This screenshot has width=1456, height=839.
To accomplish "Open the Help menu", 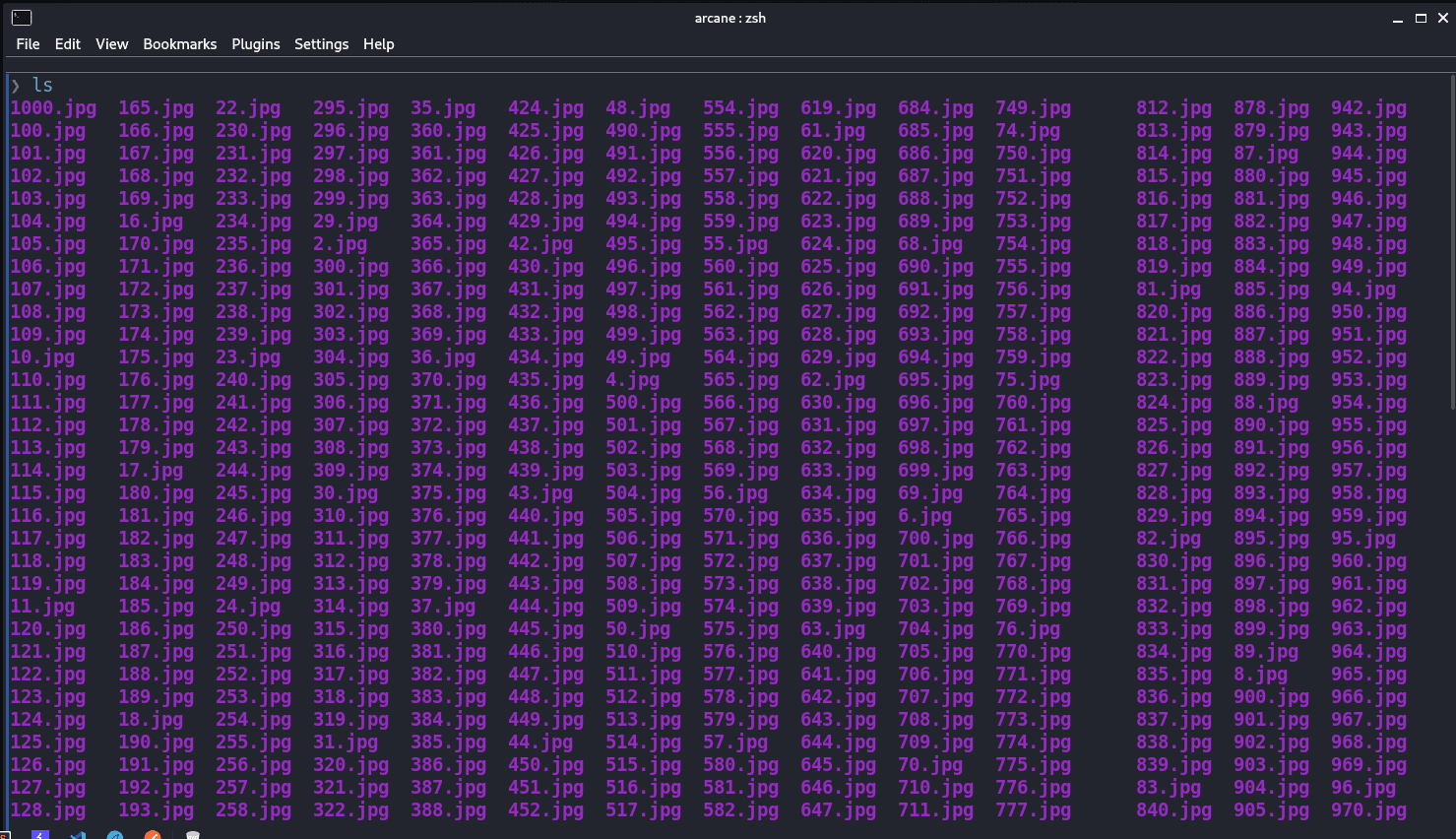I will coord(378,44).
